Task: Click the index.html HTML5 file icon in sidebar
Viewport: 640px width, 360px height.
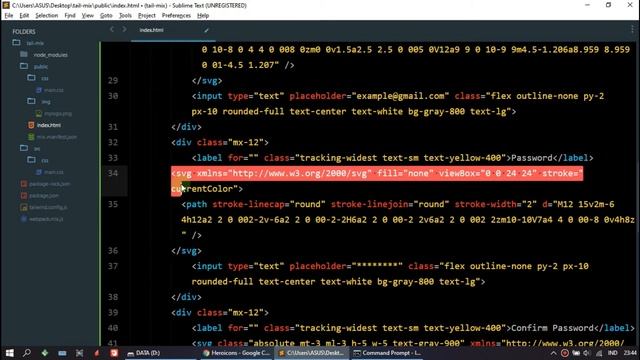Action: [31, 125]
